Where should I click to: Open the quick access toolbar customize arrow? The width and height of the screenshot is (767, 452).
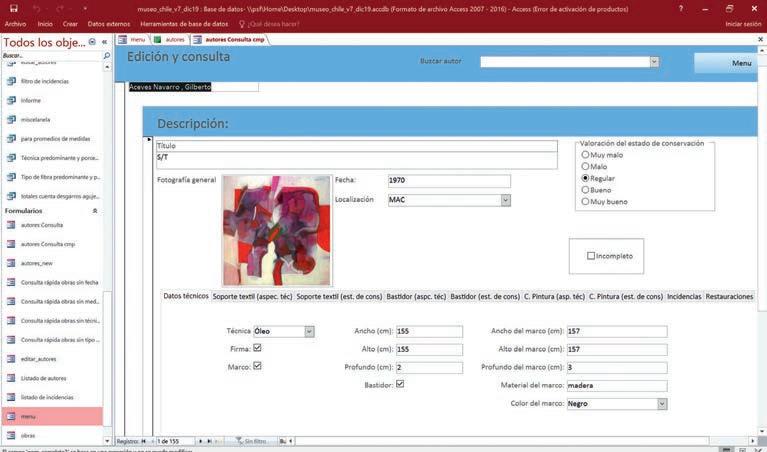pos(84,8)
